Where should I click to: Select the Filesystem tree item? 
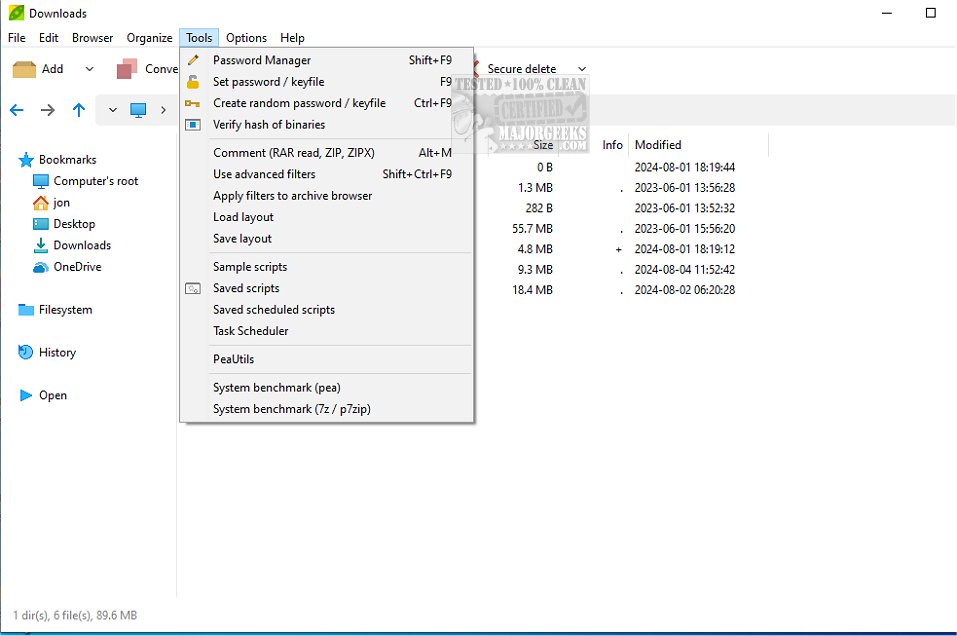tap(65, 310)
